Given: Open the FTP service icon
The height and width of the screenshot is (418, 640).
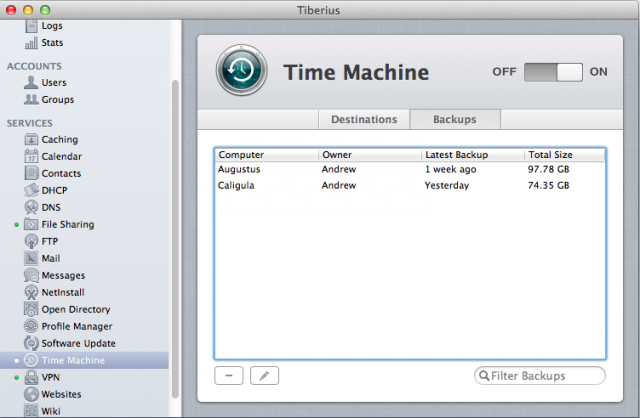Looking at the screenshot, I should [31, 241].
